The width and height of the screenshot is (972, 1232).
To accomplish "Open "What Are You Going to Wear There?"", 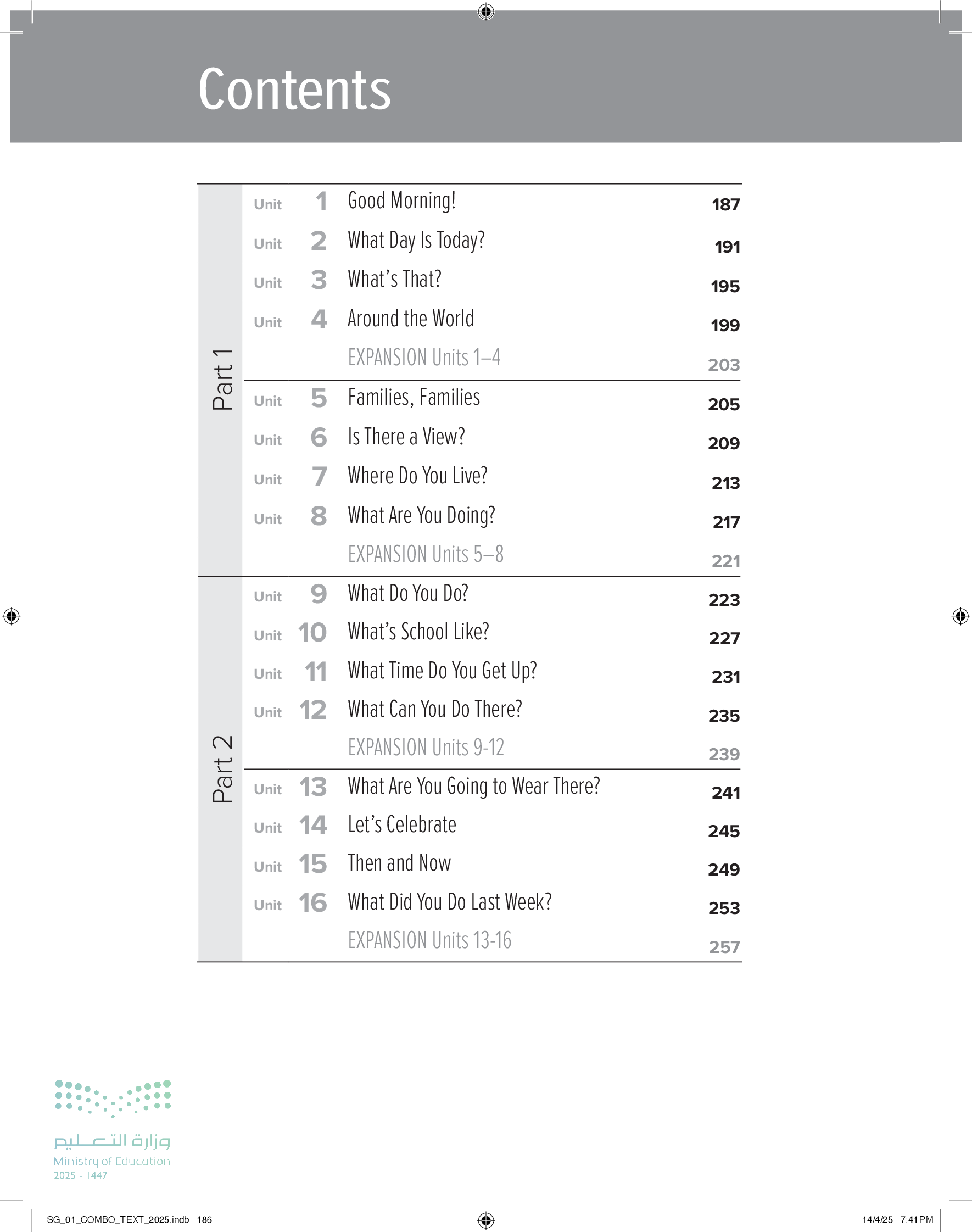I will (473, 787).
